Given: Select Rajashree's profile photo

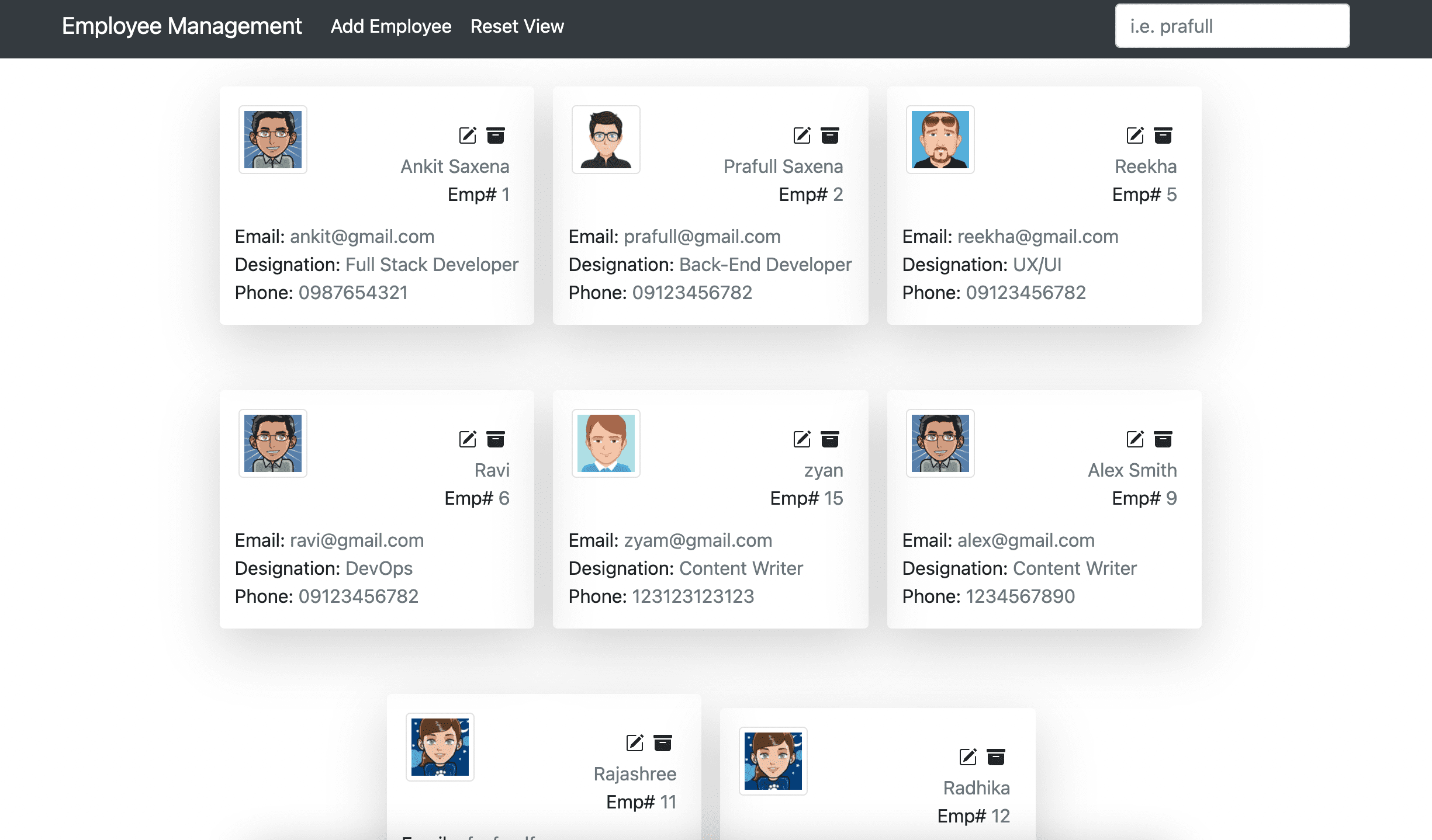Looking at the screenshot, I should 440,746.
